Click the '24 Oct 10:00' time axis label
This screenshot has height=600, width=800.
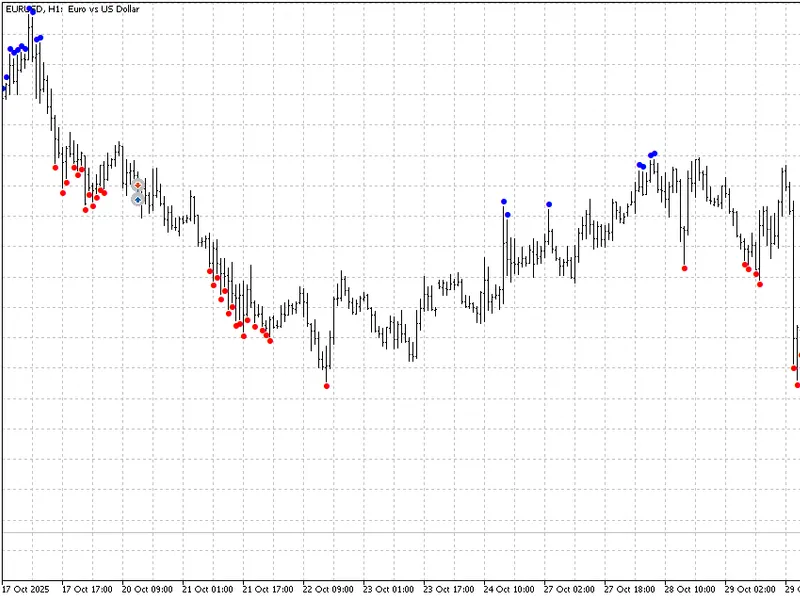click(509, 589)
